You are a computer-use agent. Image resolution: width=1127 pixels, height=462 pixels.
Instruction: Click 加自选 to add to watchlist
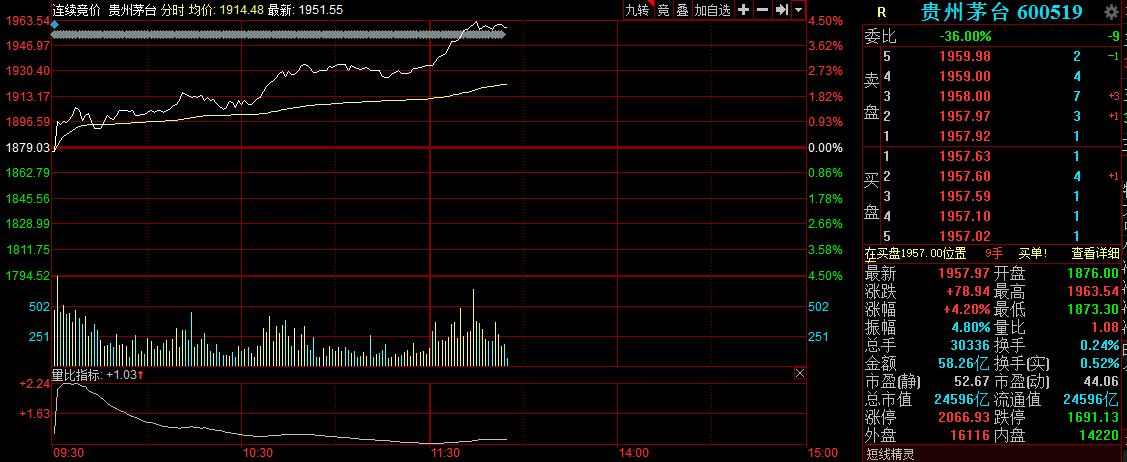pyautogui.click(x=712, y=10)
